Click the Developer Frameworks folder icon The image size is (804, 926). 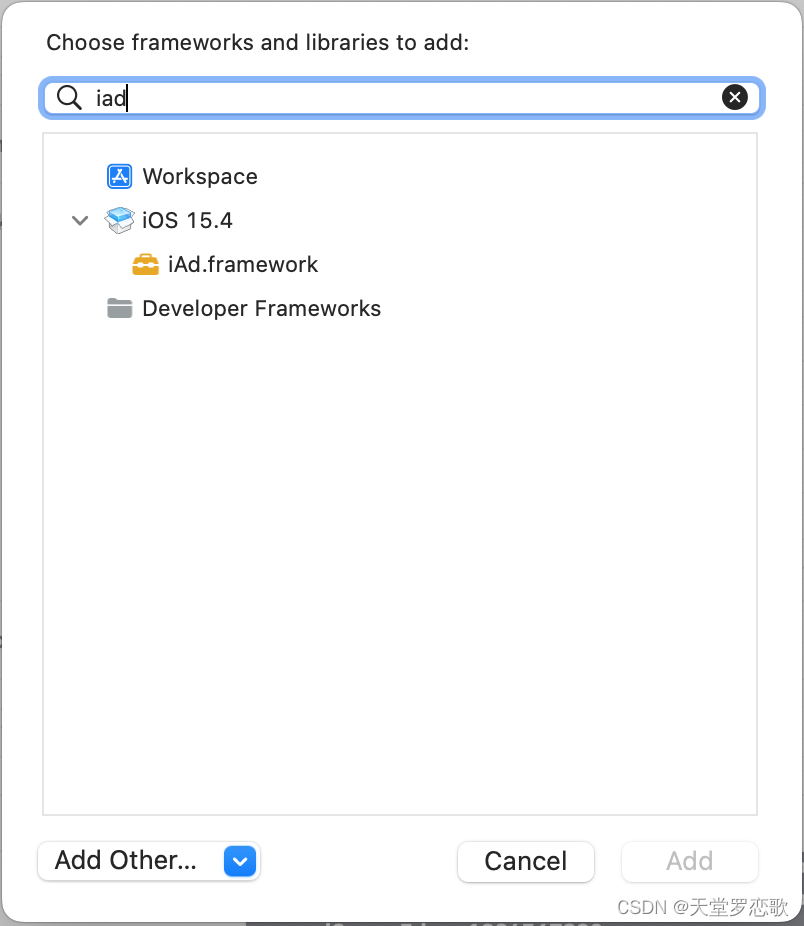tap(119, 308)
